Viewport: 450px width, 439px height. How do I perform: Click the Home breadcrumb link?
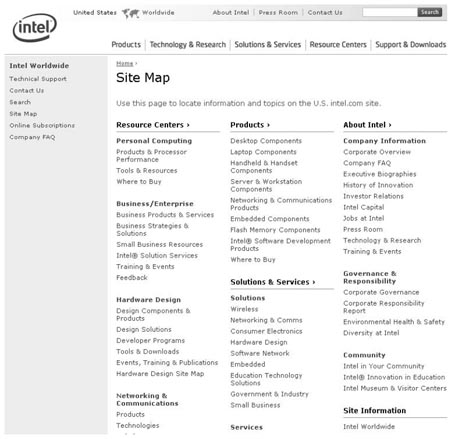point(125,64)
